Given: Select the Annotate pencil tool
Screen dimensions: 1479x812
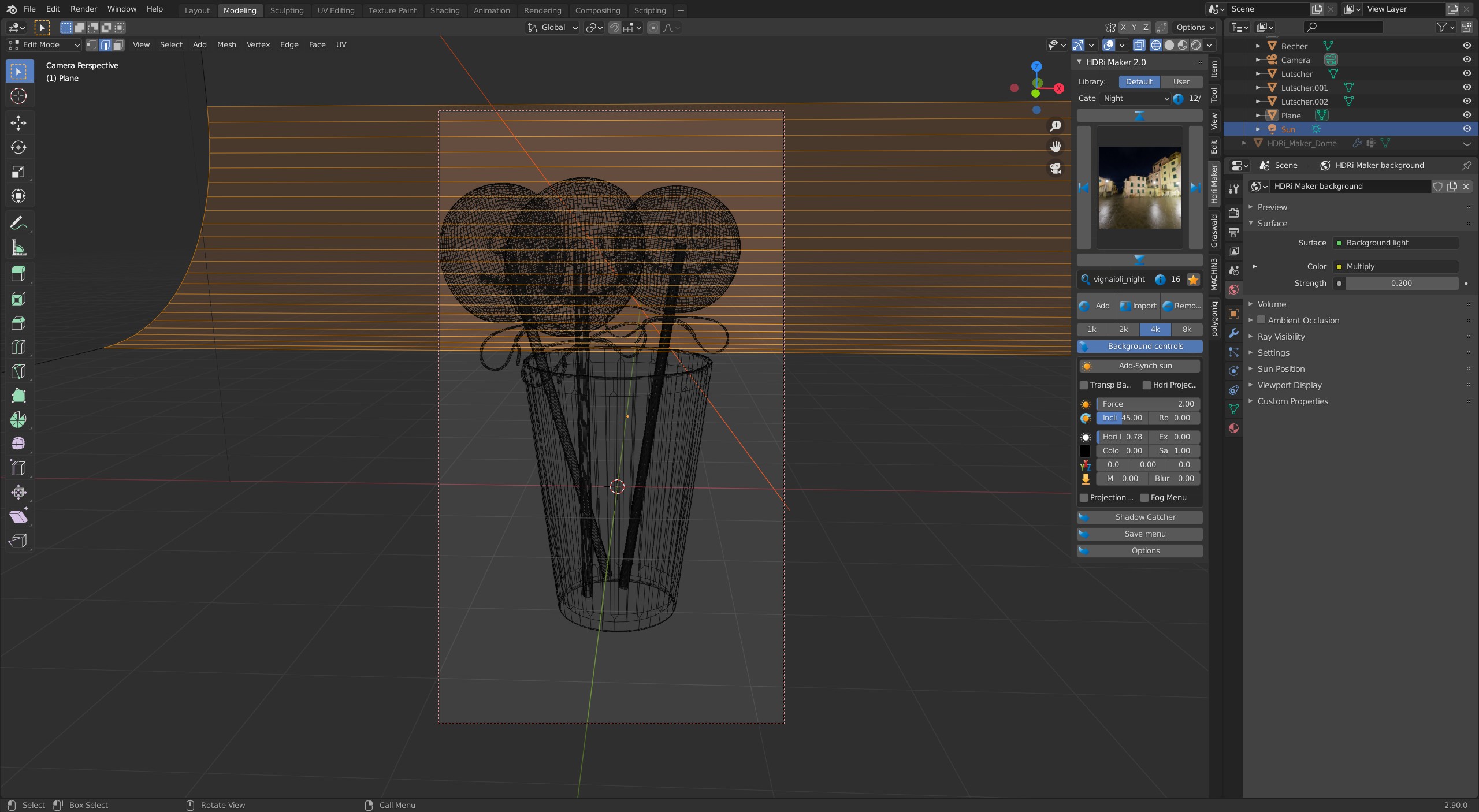Looking at the screenshot, I should click(x=18, y=223).
